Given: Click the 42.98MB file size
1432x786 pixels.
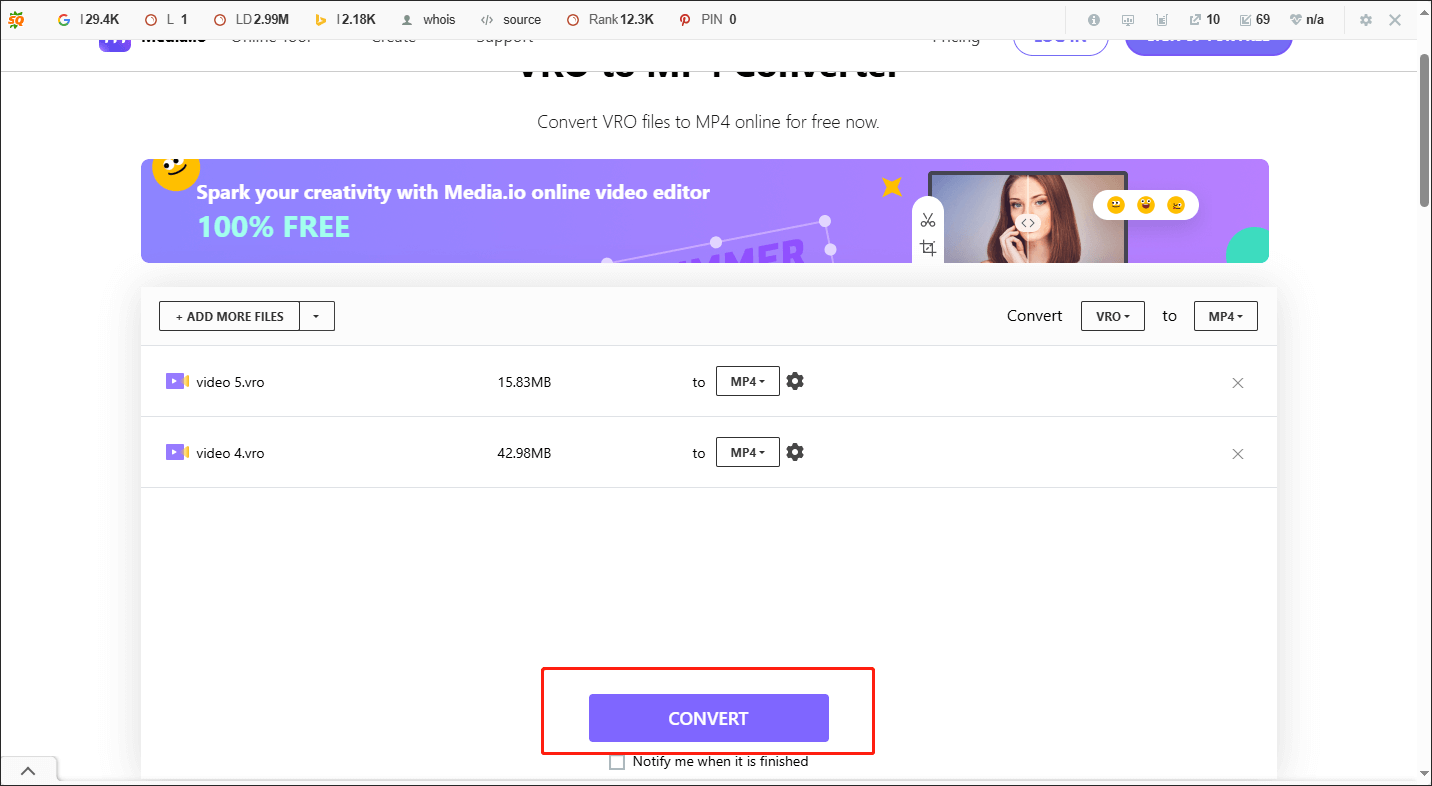Looking at the screenshot, I should 524,453.
